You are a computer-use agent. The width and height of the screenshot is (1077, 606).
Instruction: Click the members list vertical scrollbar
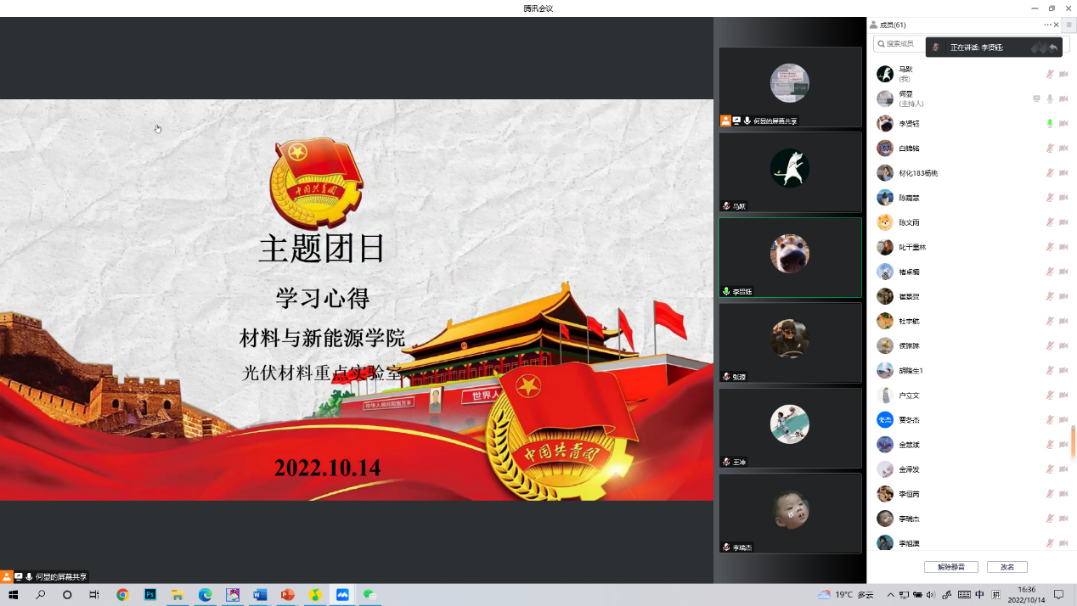pyautogui.click(x=1073, y=440)
